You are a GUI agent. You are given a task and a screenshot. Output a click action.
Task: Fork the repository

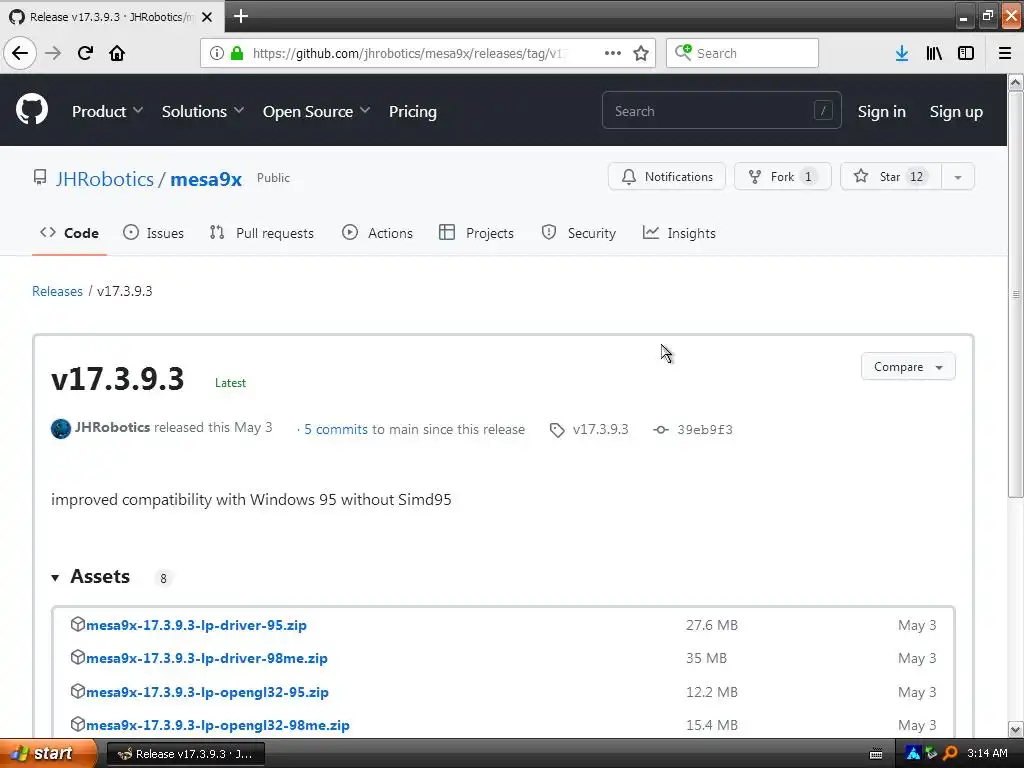[782, 177]
